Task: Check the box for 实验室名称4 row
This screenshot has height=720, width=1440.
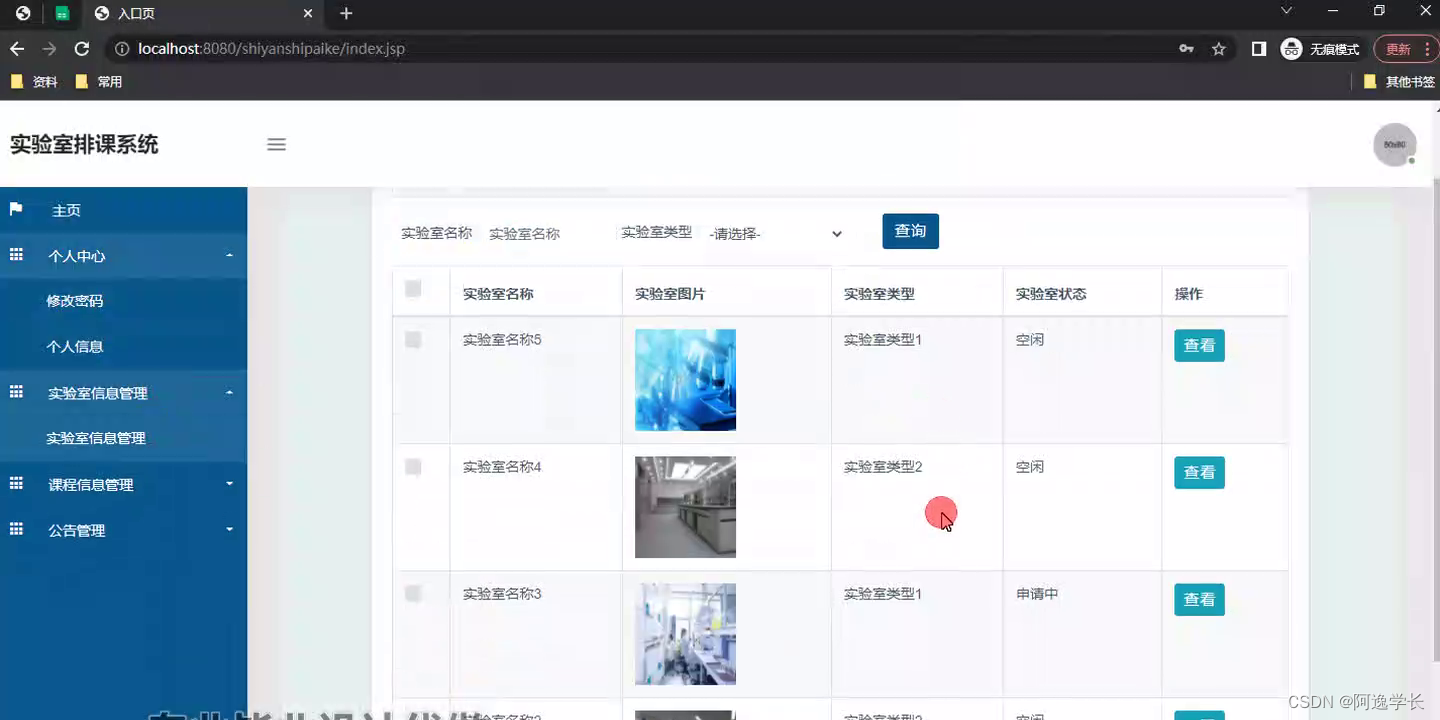Action: click(x=413, y=467)
